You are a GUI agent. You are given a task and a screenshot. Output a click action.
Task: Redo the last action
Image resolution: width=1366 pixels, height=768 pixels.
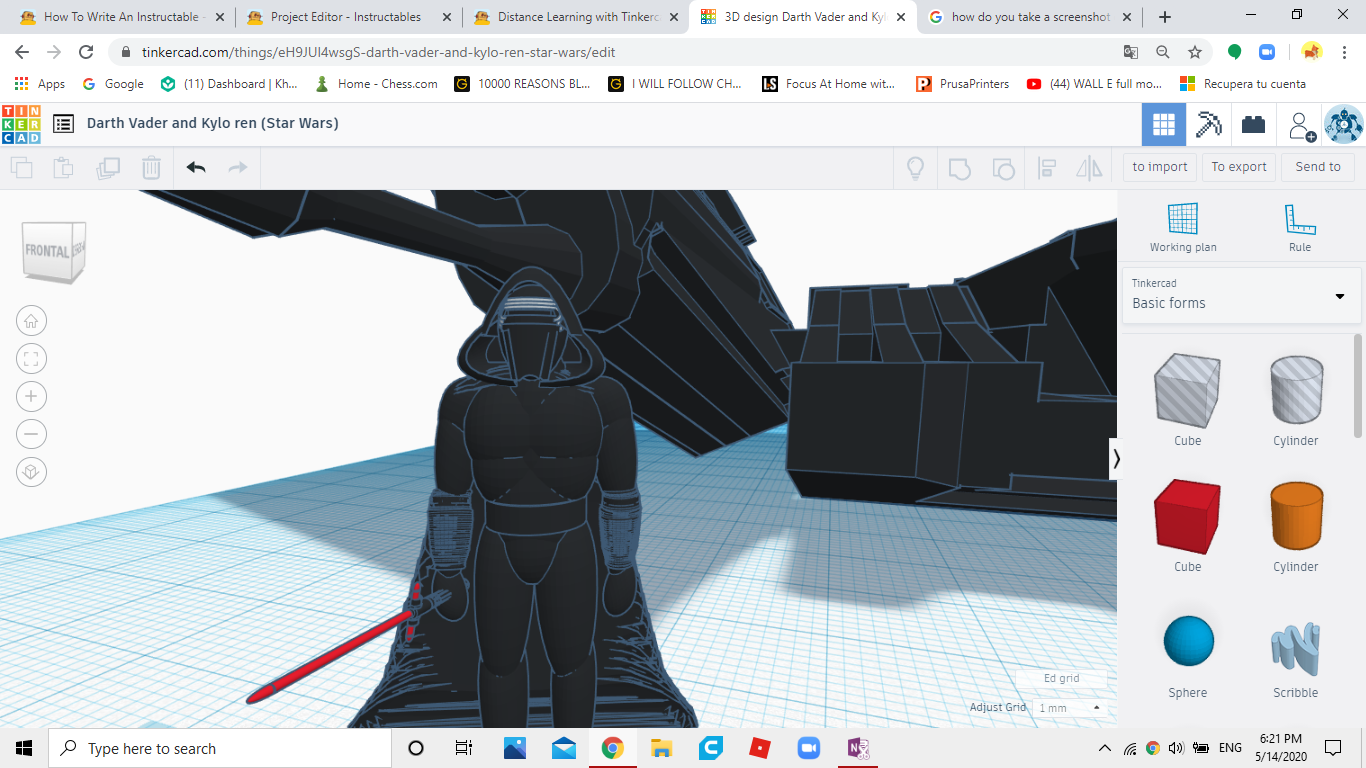click(238, 167)
